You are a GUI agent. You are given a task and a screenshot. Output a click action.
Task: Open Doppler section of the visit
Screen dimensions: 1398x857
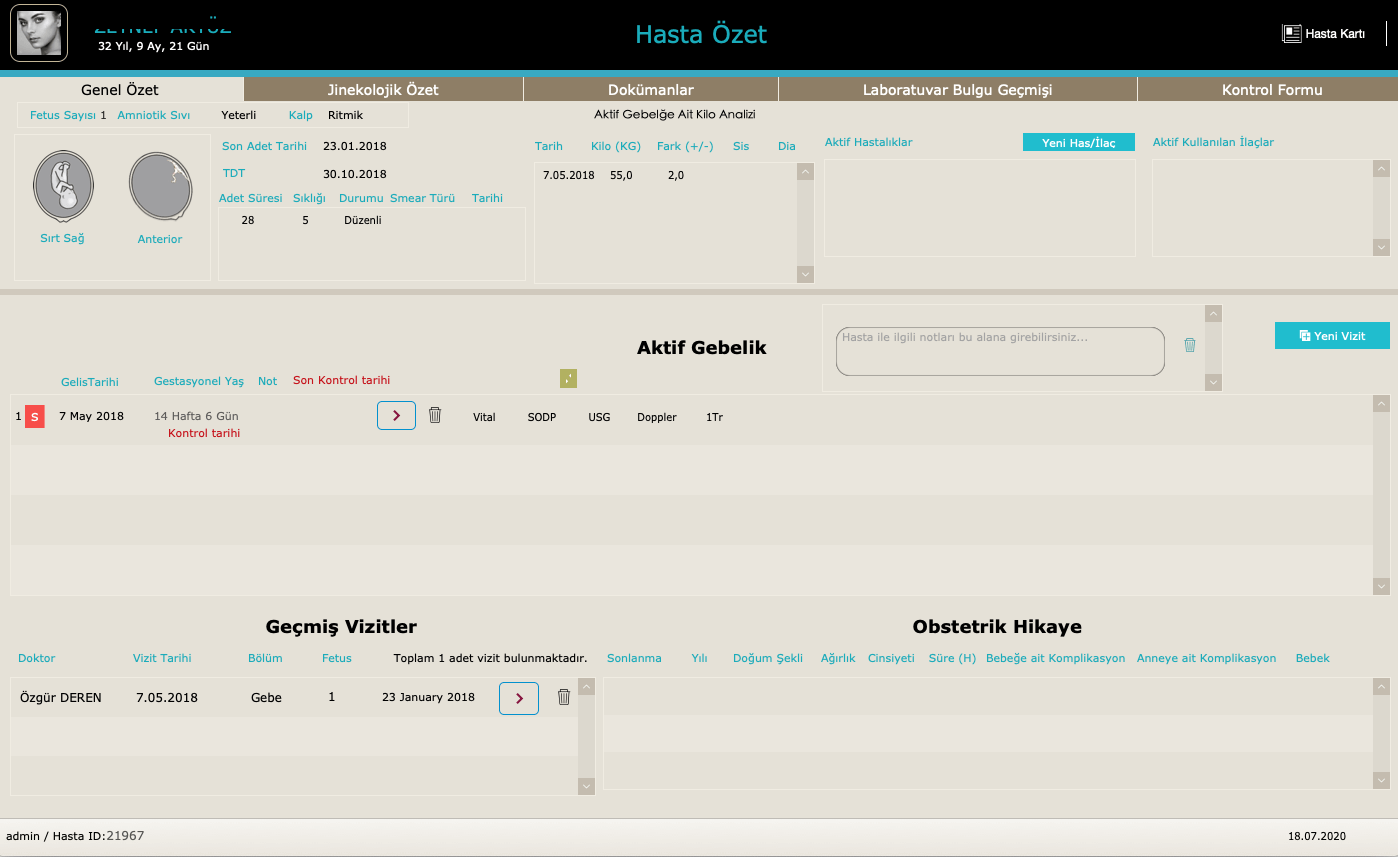(657, 417)
